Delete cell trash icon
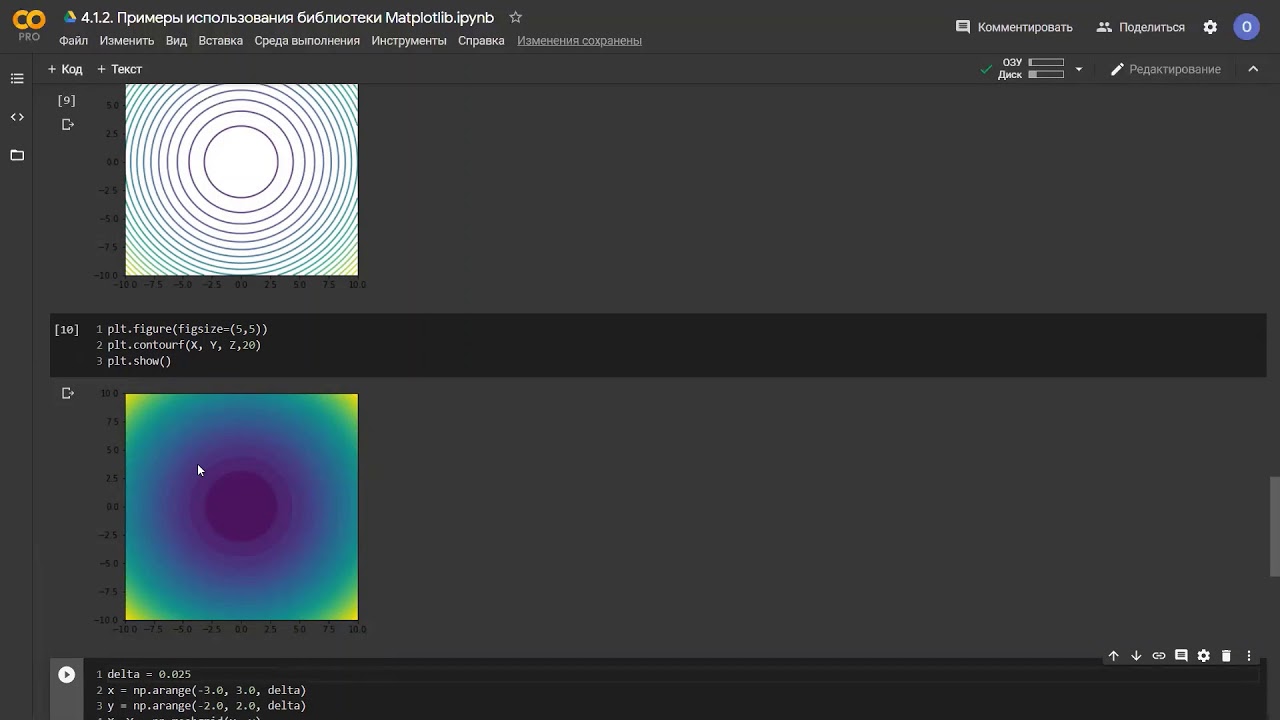Screen dimensions: 1280x720 coord(1226,656)
